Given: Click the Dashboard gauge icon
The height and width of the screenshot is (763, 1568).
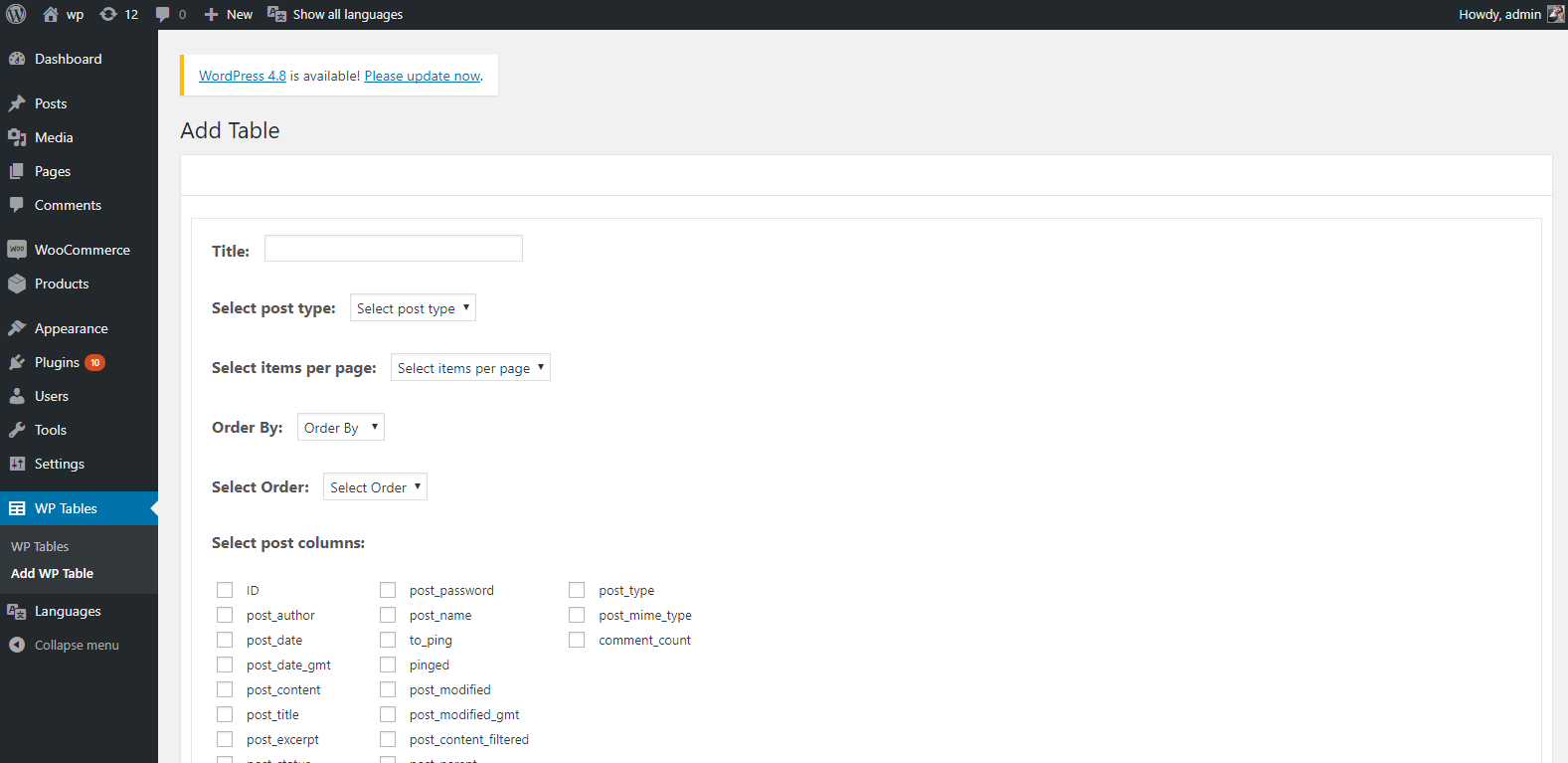Looking at the screenshot, I should coord(17,59).
